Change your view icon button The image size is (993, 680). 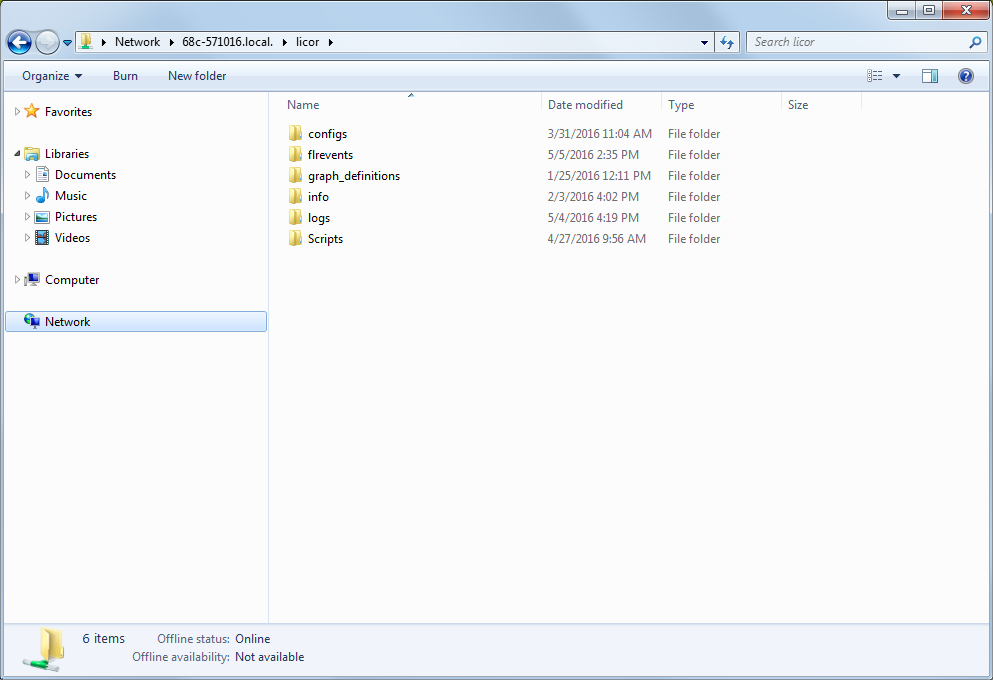coord(875,76)
